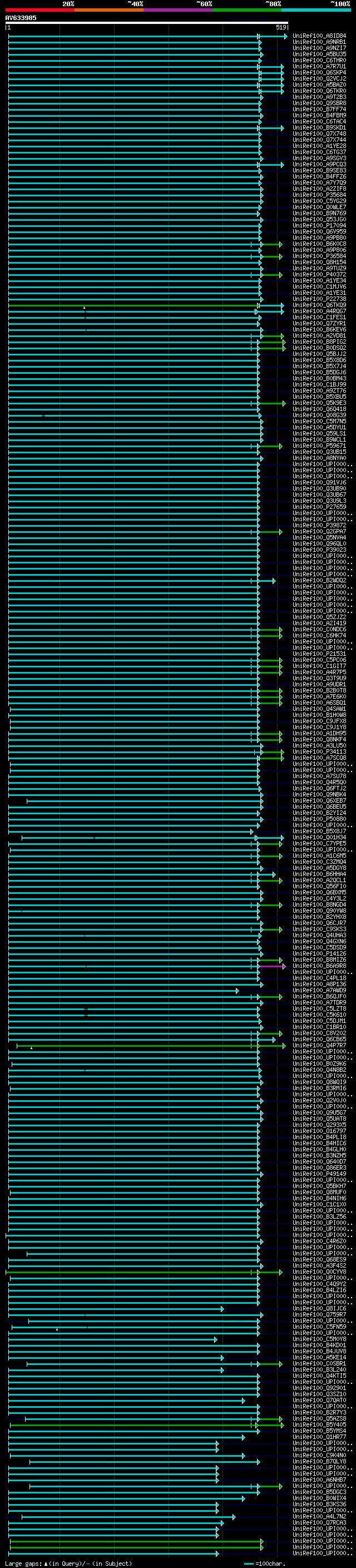Select the UniRef100_A9PCQ3 label
This screenshot has width=356, height=1568.
(319, 164)
